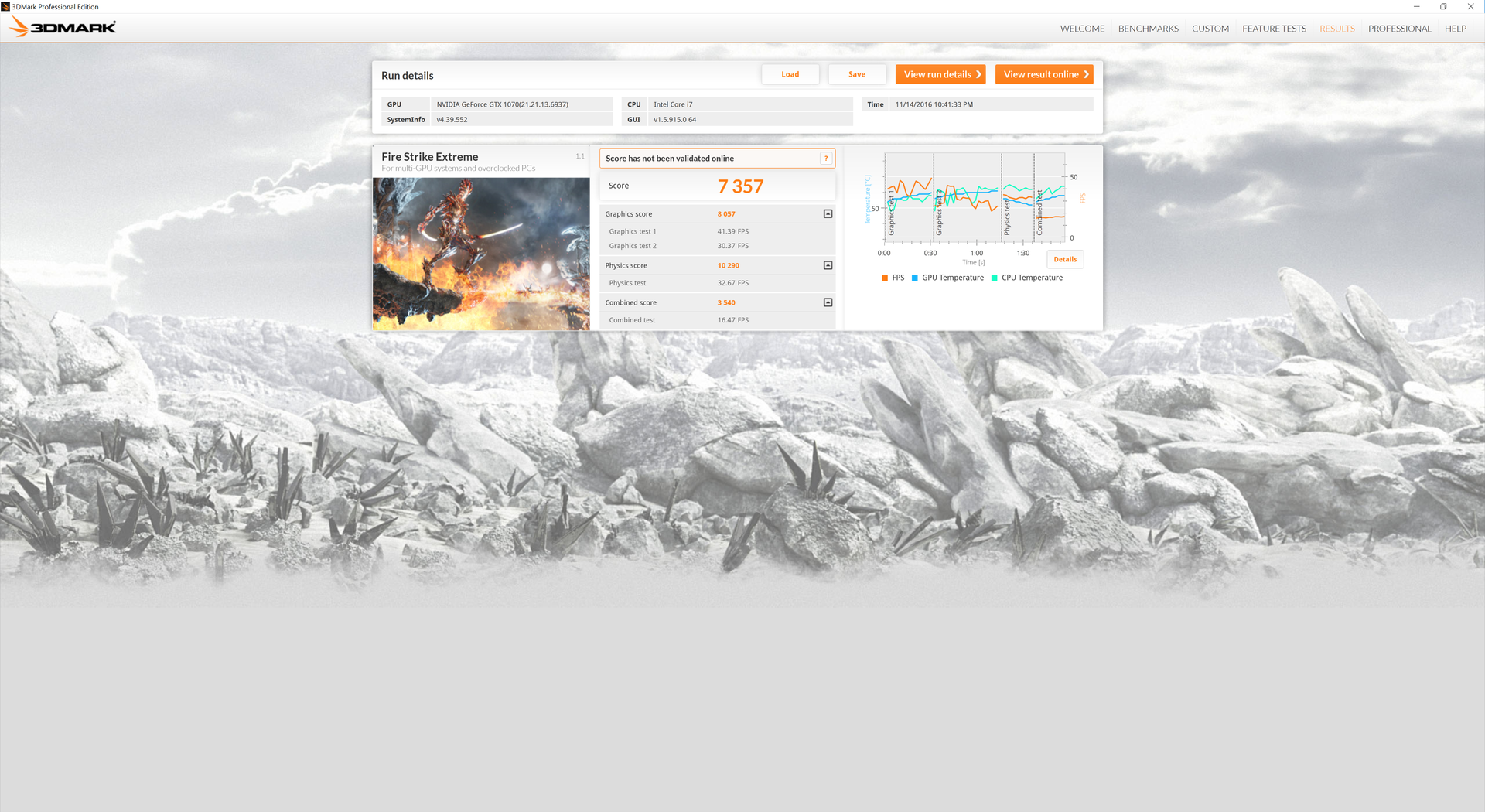Open the BENCHMARKS tab

click(x=1148, y=29)
